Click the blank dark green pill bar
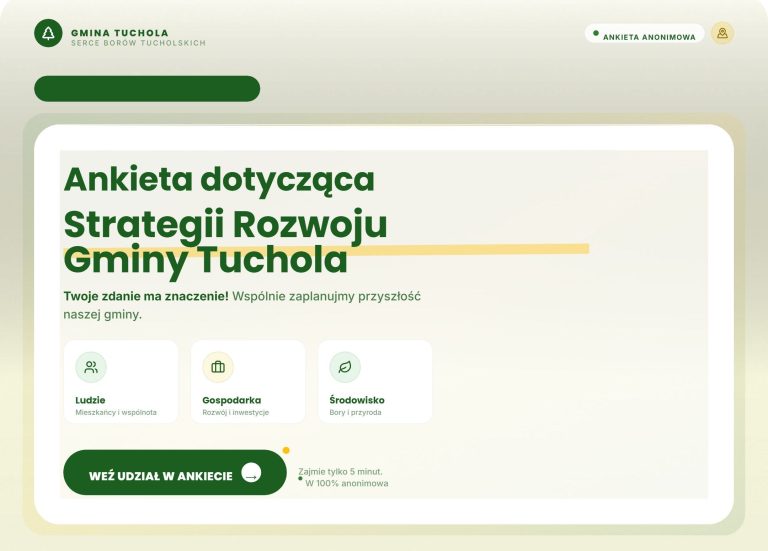This screenshot has height=551, width=768. [x=147, y=89]
